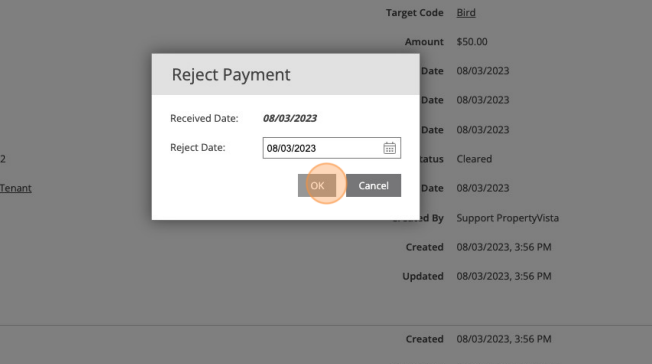Click the gray header bar of the dialog
Screen dimensions: 652x364
286,74
